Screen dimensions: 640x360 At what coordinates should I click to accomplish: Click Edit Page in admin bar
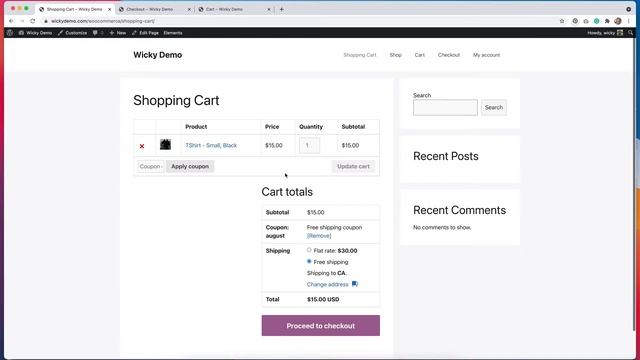(x=145, y=33)
